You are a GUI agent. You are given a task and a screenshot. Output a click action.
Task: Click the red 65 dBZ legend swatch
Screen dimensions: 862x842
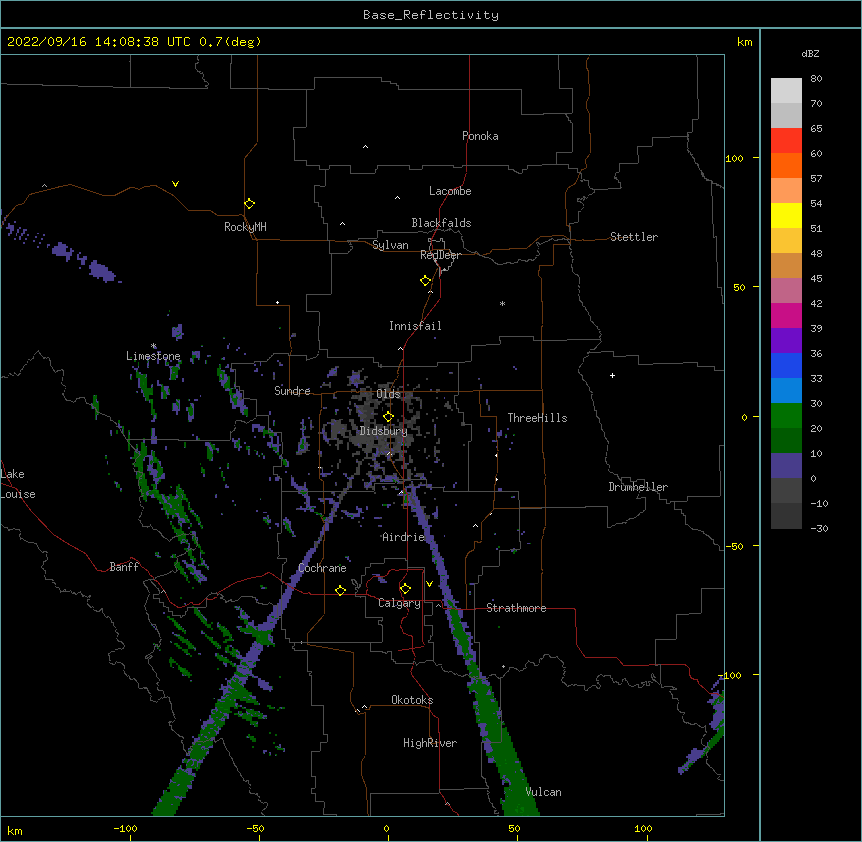(x=786, y=140)
